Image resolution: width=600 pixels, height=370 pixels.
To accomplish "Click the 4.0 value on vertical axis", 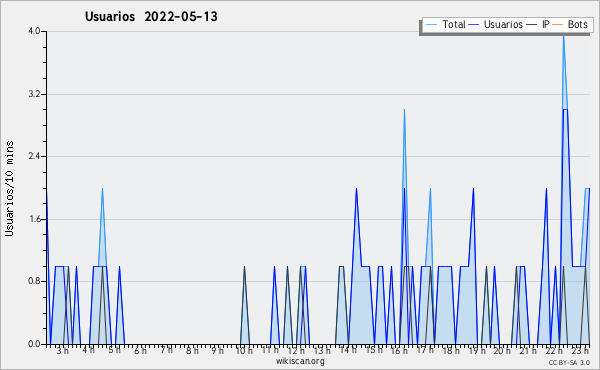I will point(34,31).
